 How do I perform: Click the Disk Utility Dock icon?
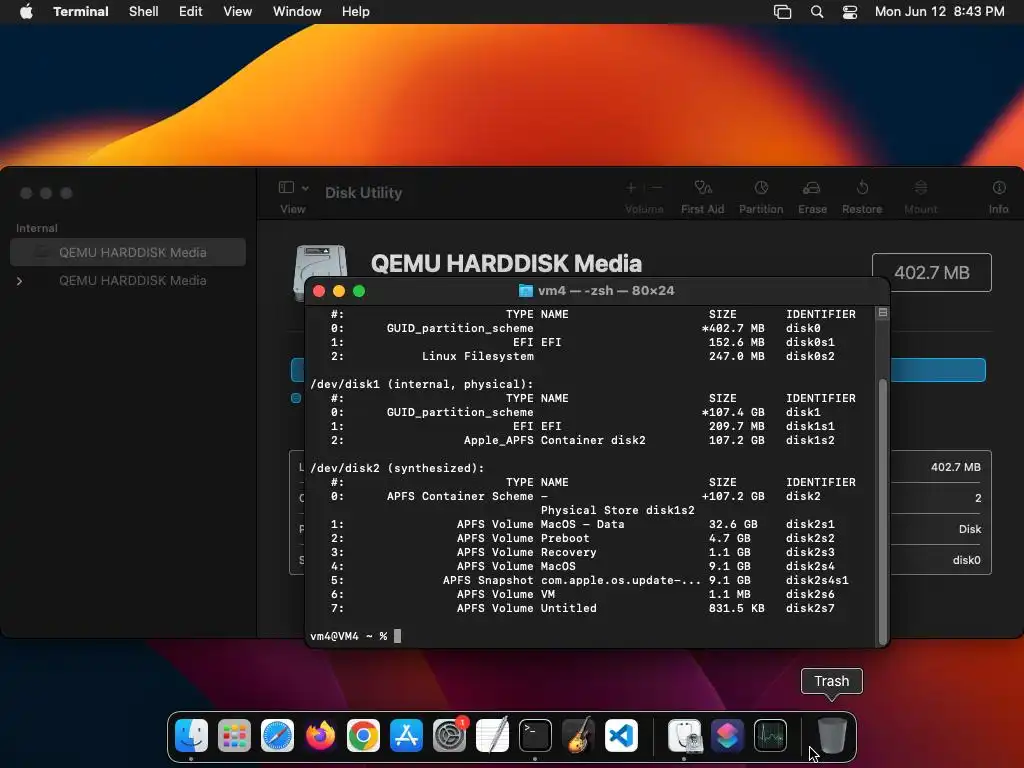pyautogui.click(x=684, y=735)
